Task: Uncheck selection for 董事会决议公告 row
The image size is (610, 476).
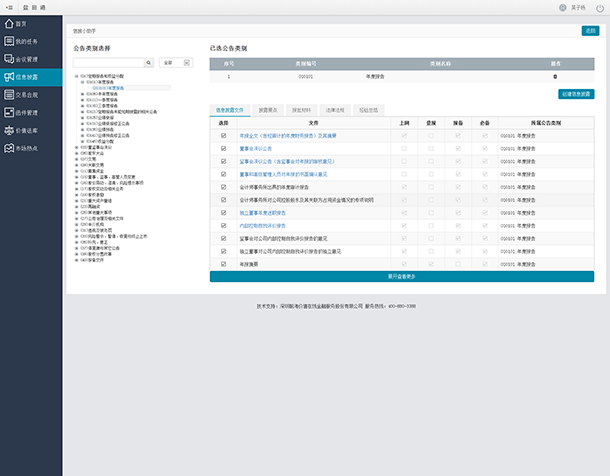Action: tap(223, 149)
